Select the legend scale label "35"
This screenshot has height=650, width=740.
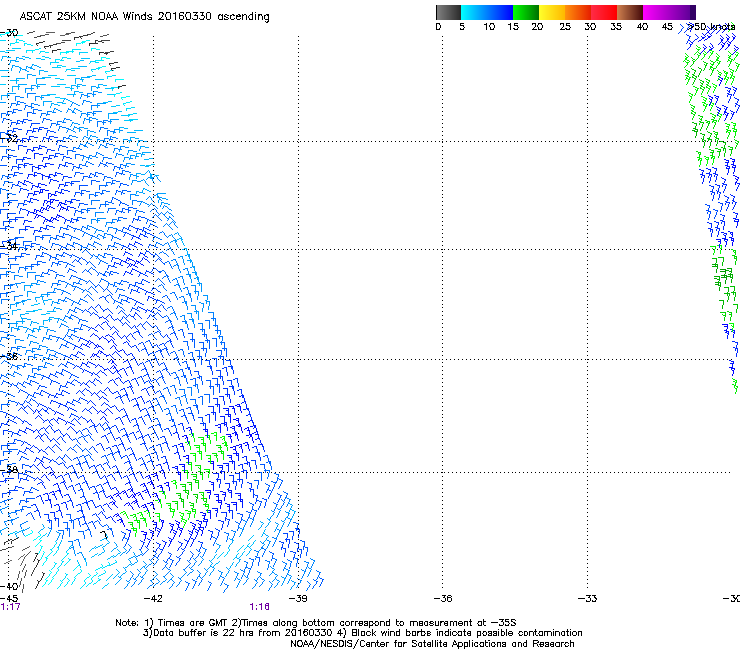point(616,27)
